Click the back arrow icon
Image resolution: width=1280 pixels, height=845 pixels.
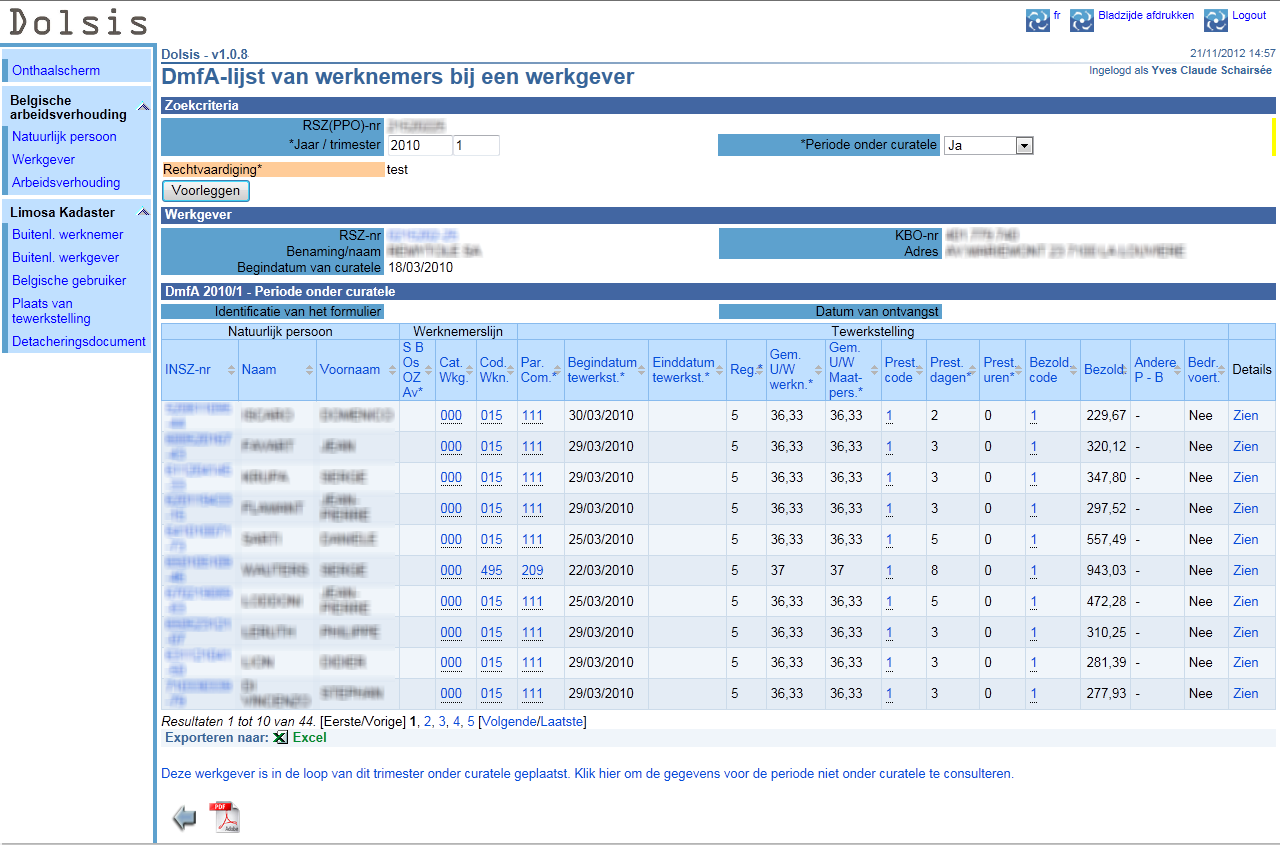point(184,818)
